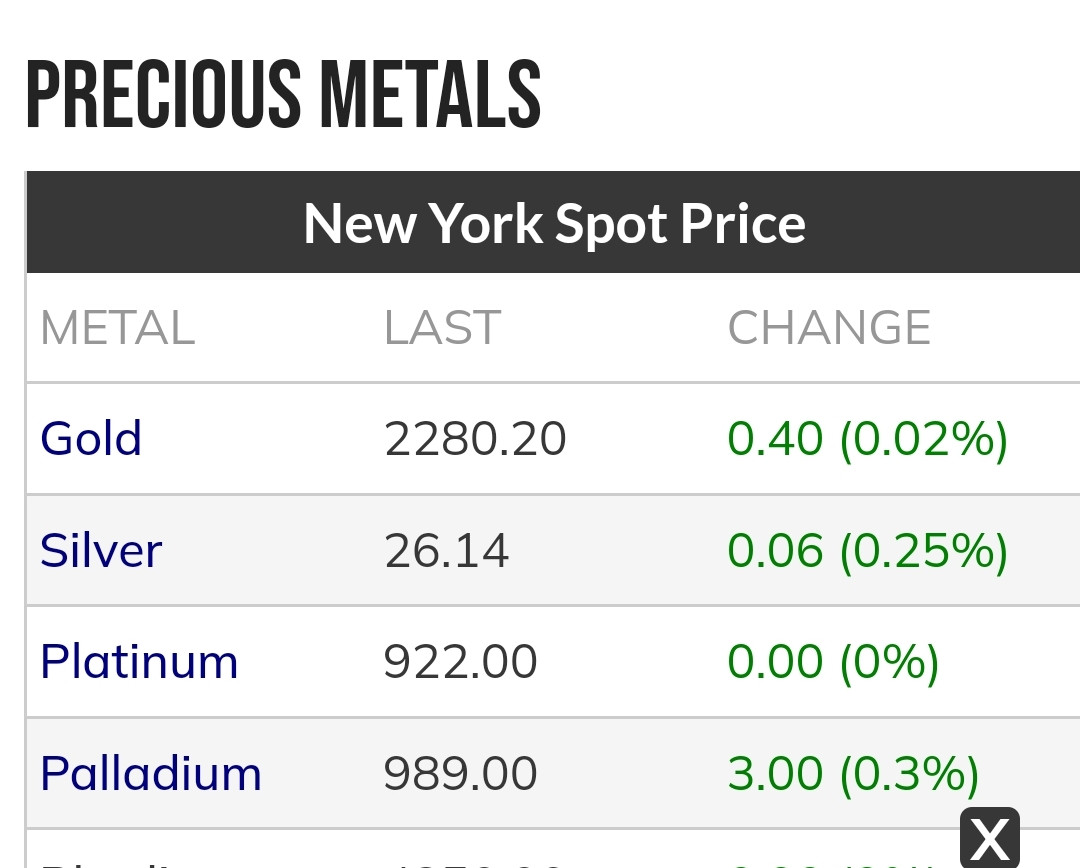Click Gold's last price 2280.20

coord(475,439)
